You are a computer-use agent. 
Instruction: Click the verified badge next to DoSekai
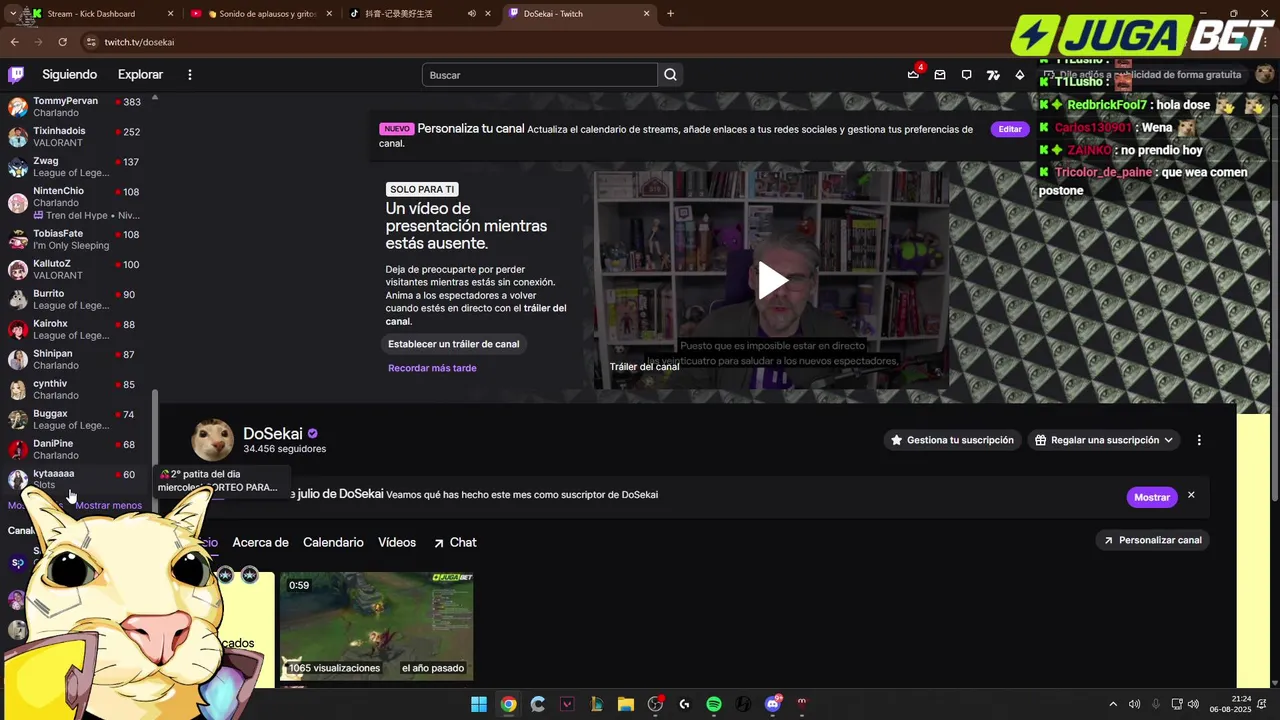[x=313, y=434]
